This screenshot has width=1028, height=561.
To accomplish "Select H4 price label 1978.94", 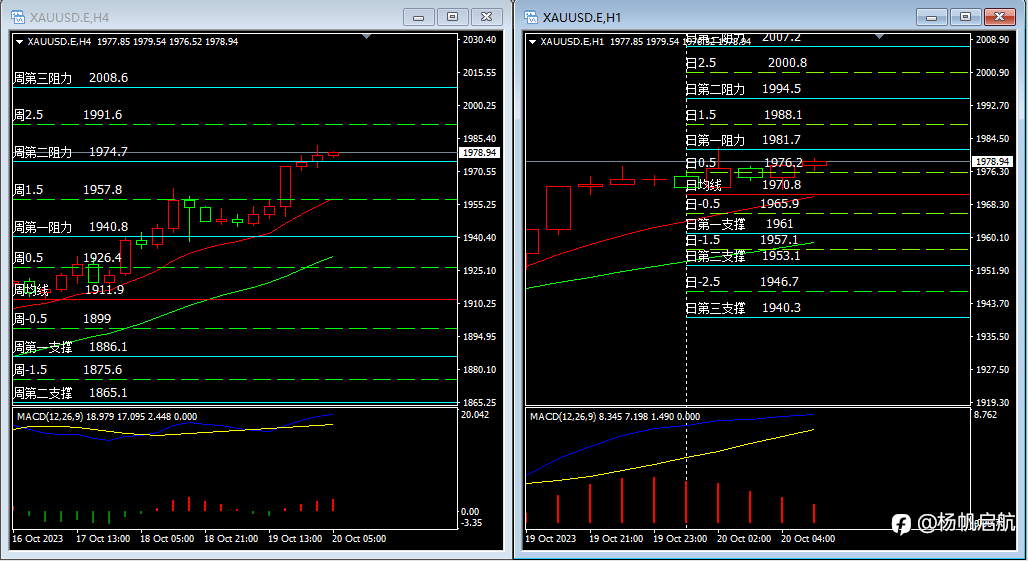I will click(x=479, y=153).
